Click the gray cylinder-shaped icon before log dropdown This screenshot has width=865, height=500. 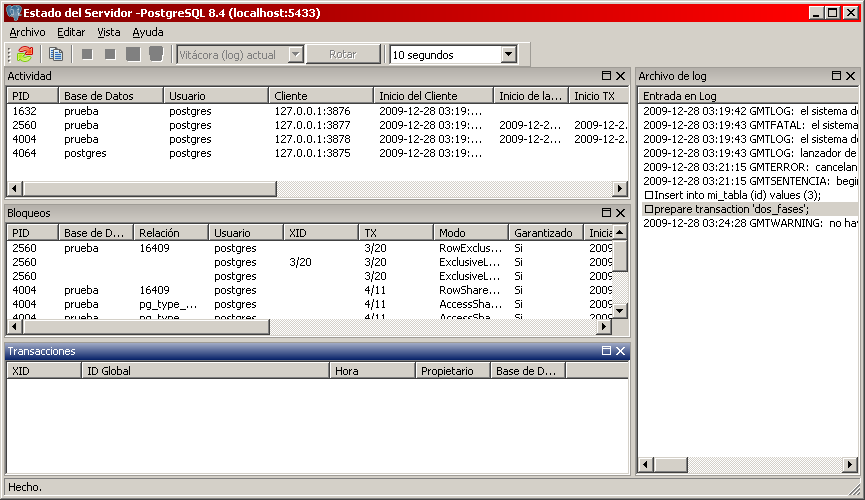pos(156,54)
